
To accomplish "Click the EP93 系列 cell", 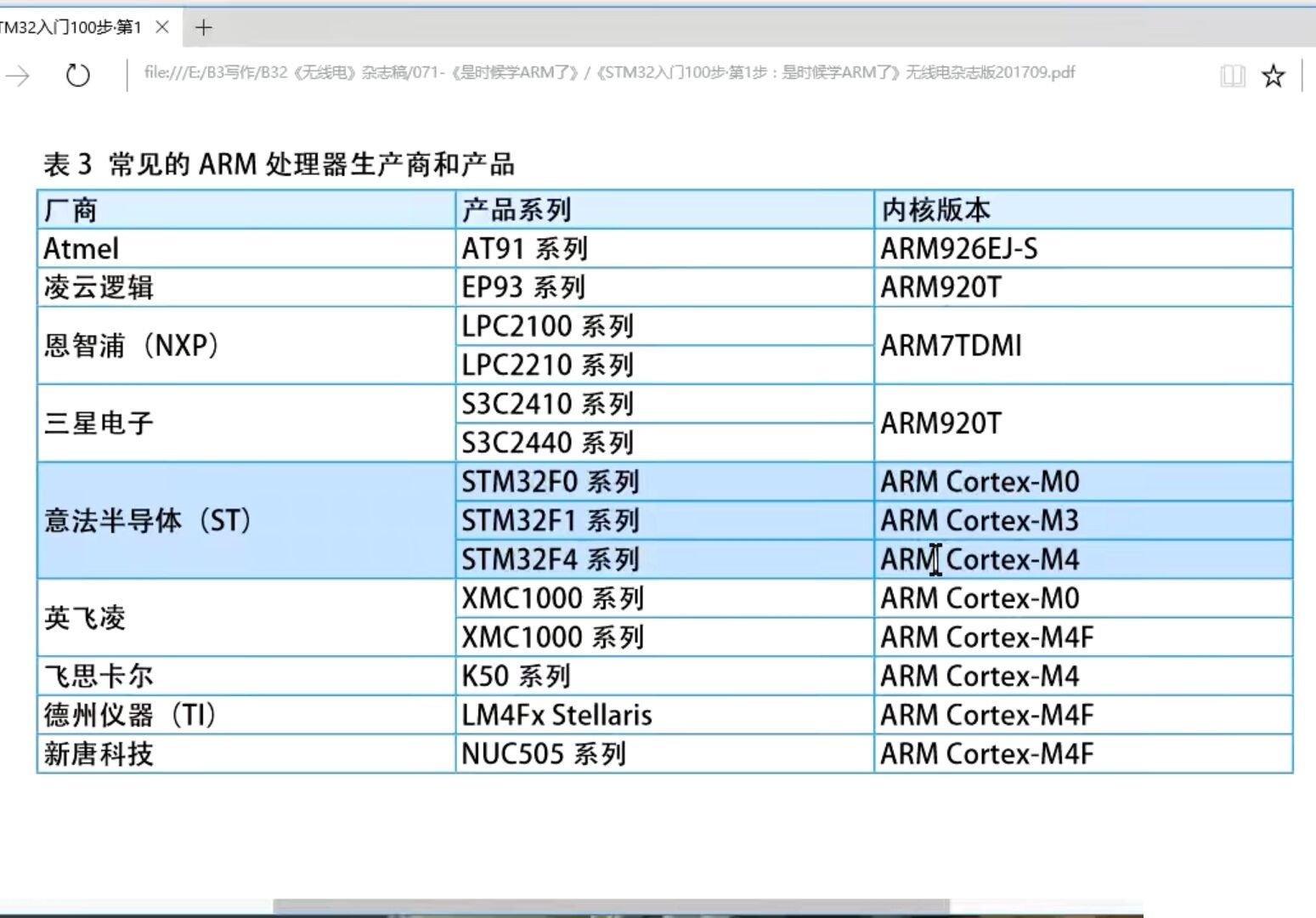I will [664, 287].
